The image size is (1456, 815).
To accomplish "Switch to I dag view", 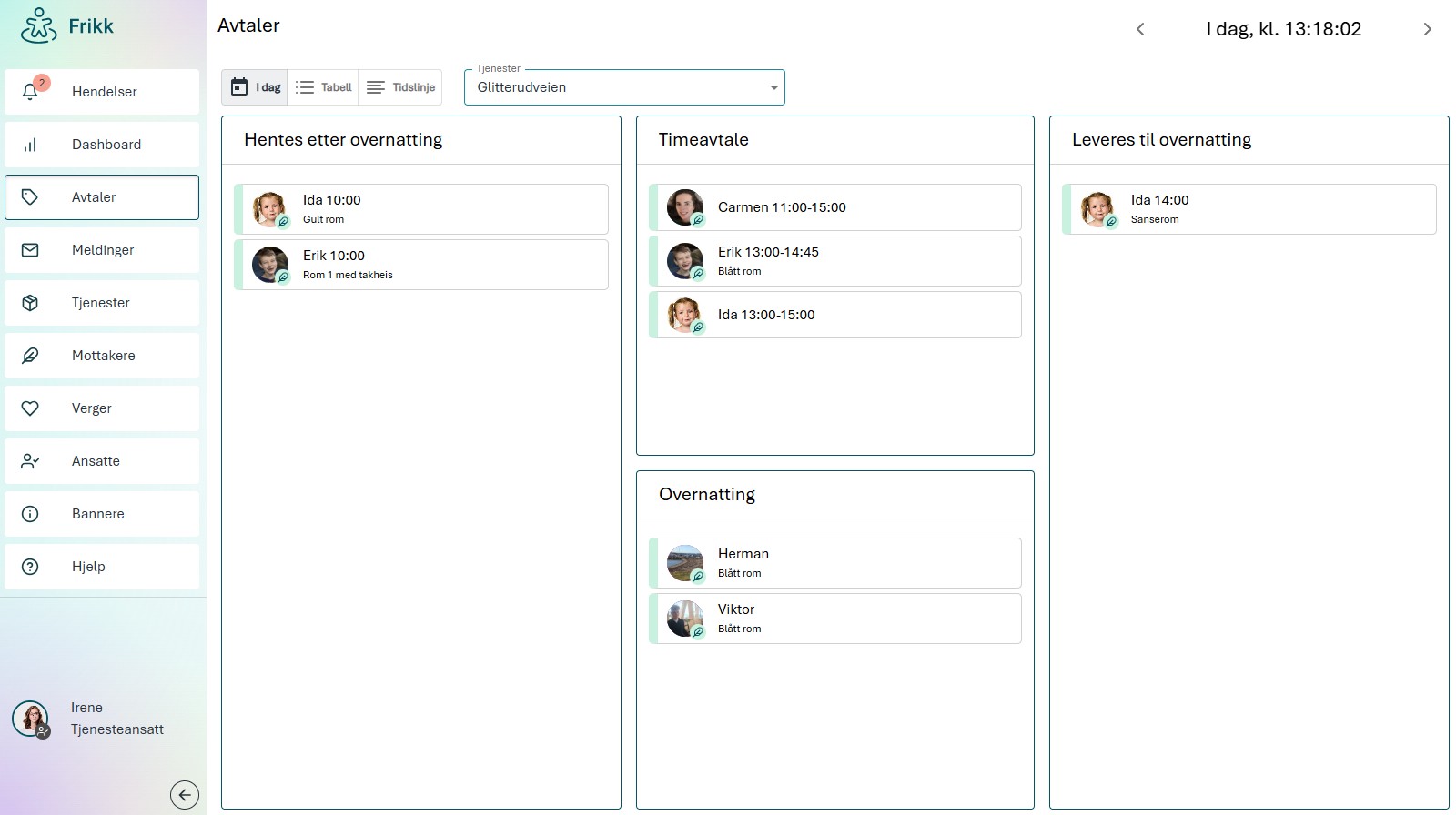I will coord(255,87).
